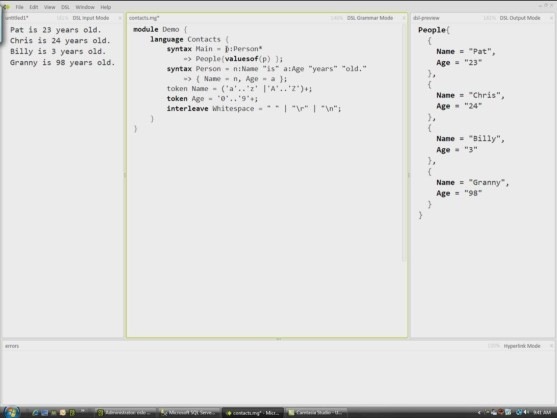Click the "syntax Person = n:Name" line
This screenshot has height=418, width=557.
266,69
